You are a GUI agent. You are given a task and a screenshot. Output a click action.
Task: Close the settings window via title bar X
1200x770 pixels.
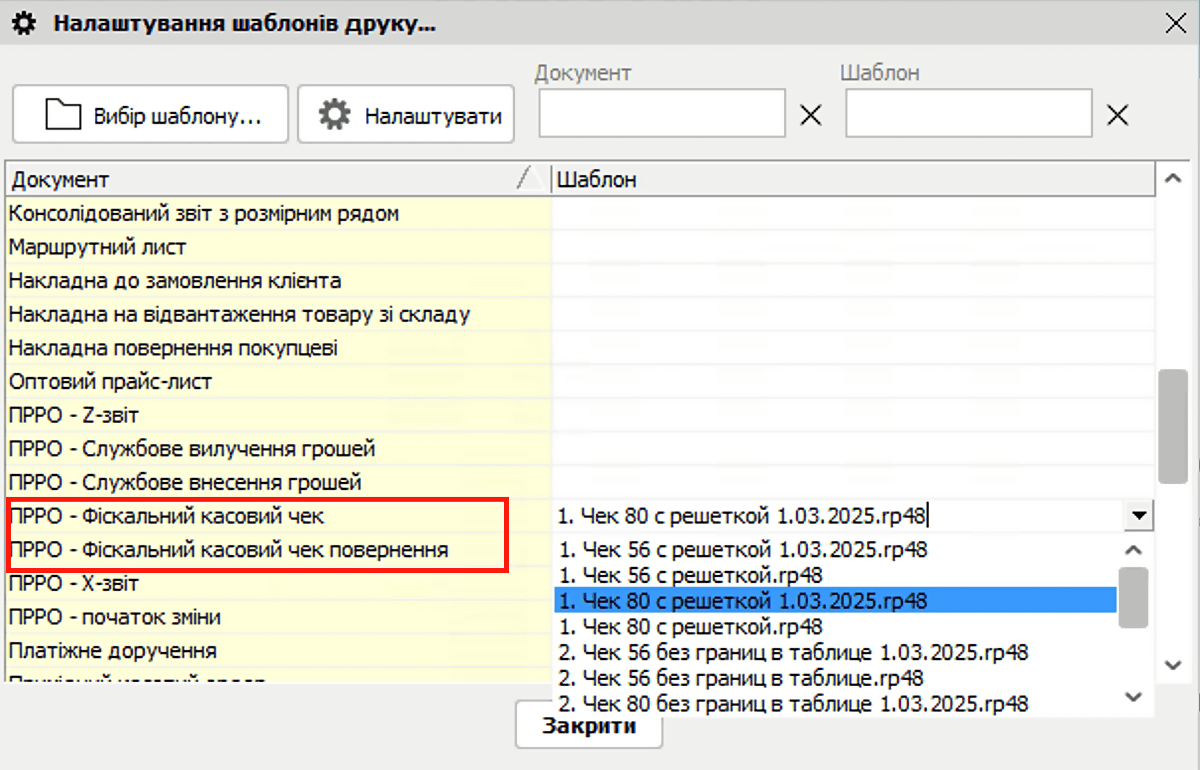point(1176,24)
